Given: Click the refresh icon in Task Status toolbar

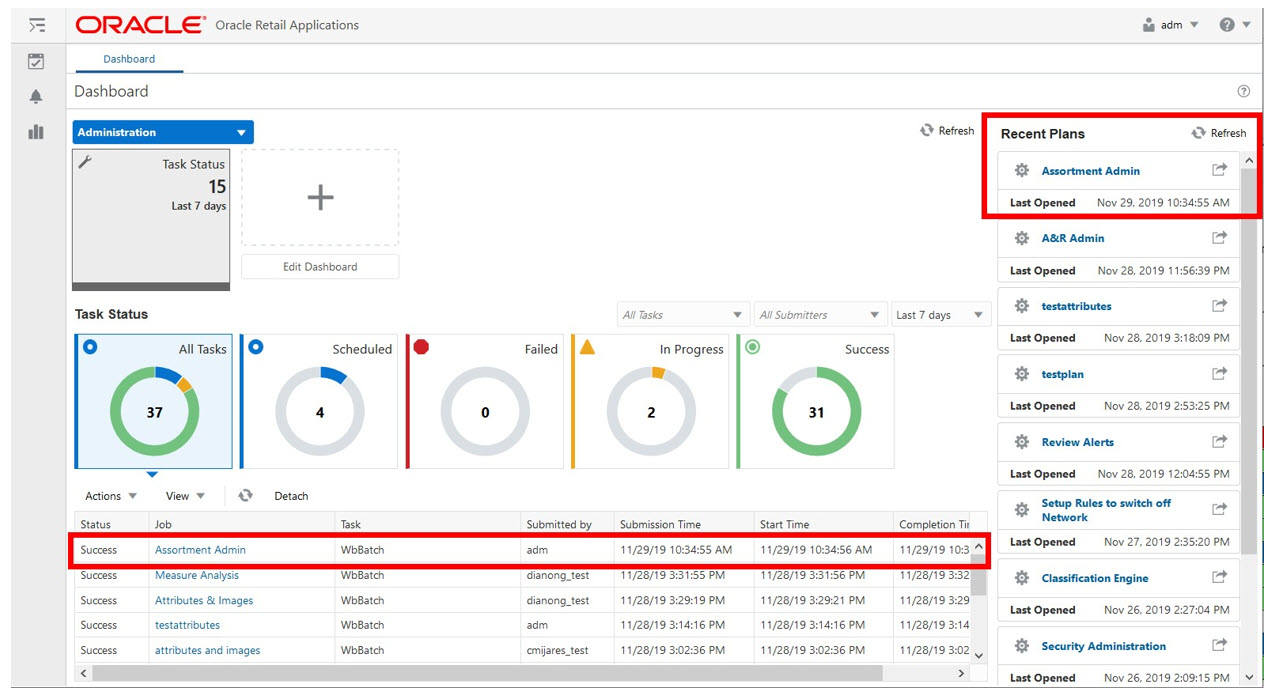Looking at the screenshot, I should tap(245, 495).
